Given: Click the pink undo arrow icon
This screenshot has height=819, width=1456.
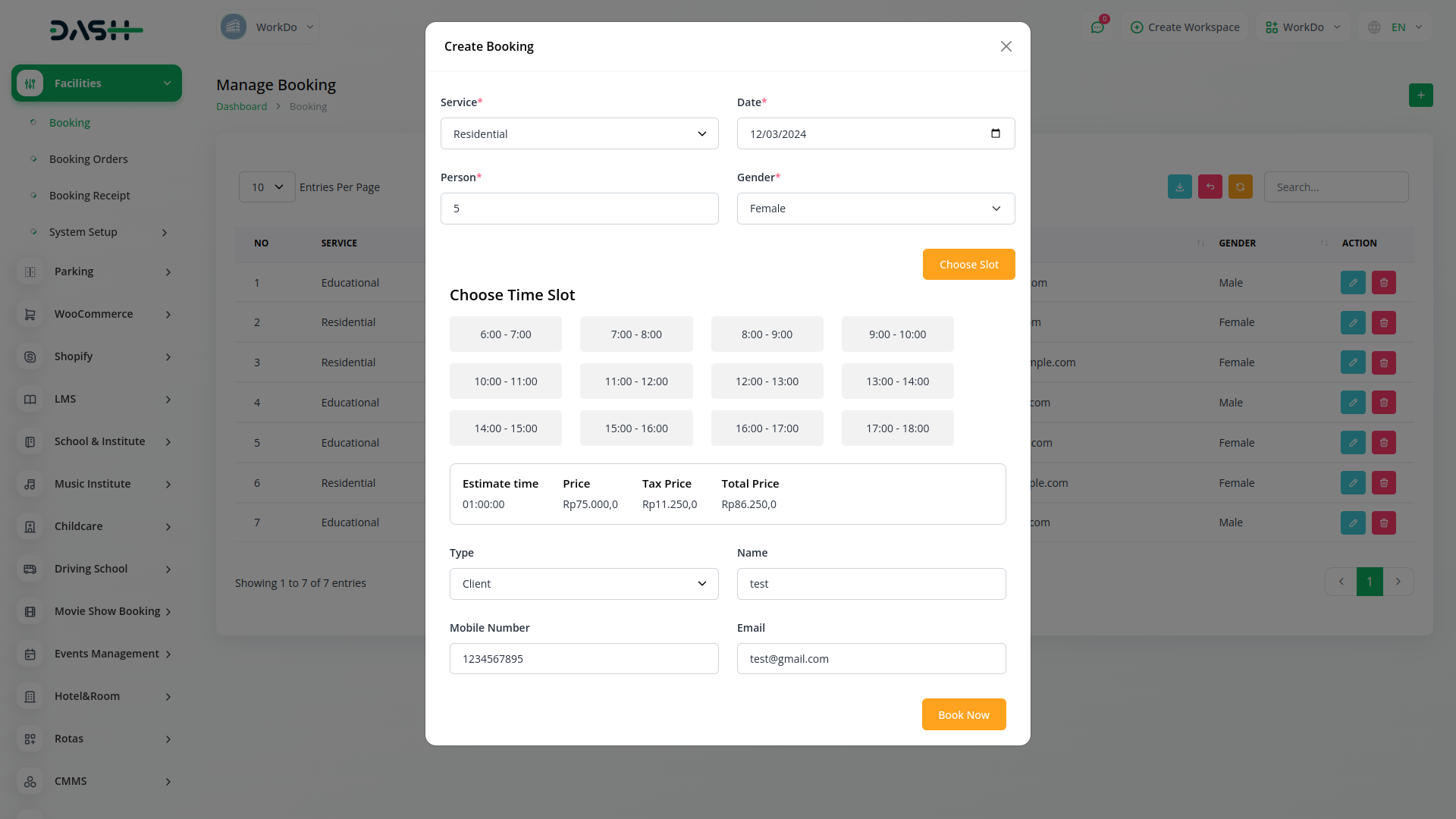Looking at the screenshot, I should 1210,187.
